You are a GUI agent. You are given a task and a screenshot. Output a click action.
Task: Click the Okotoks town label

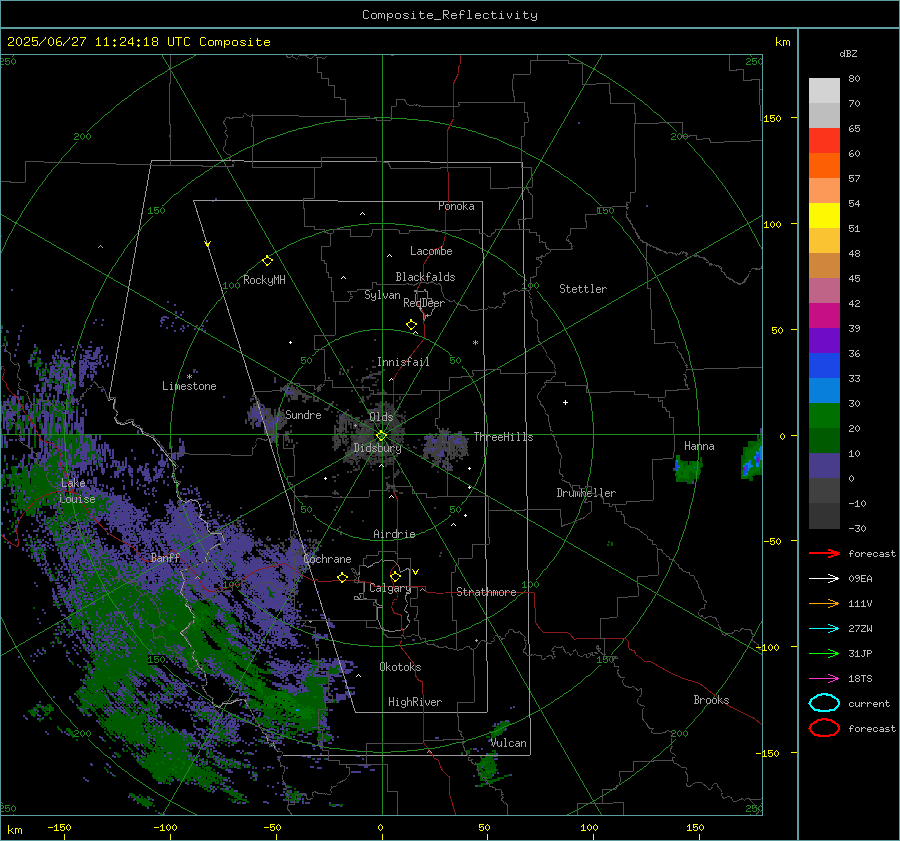[400, 667]
